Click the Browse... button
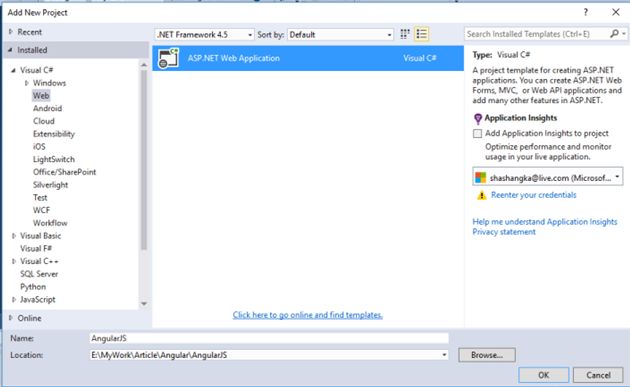The image size is (630, 387). click(x=487, y=355)
